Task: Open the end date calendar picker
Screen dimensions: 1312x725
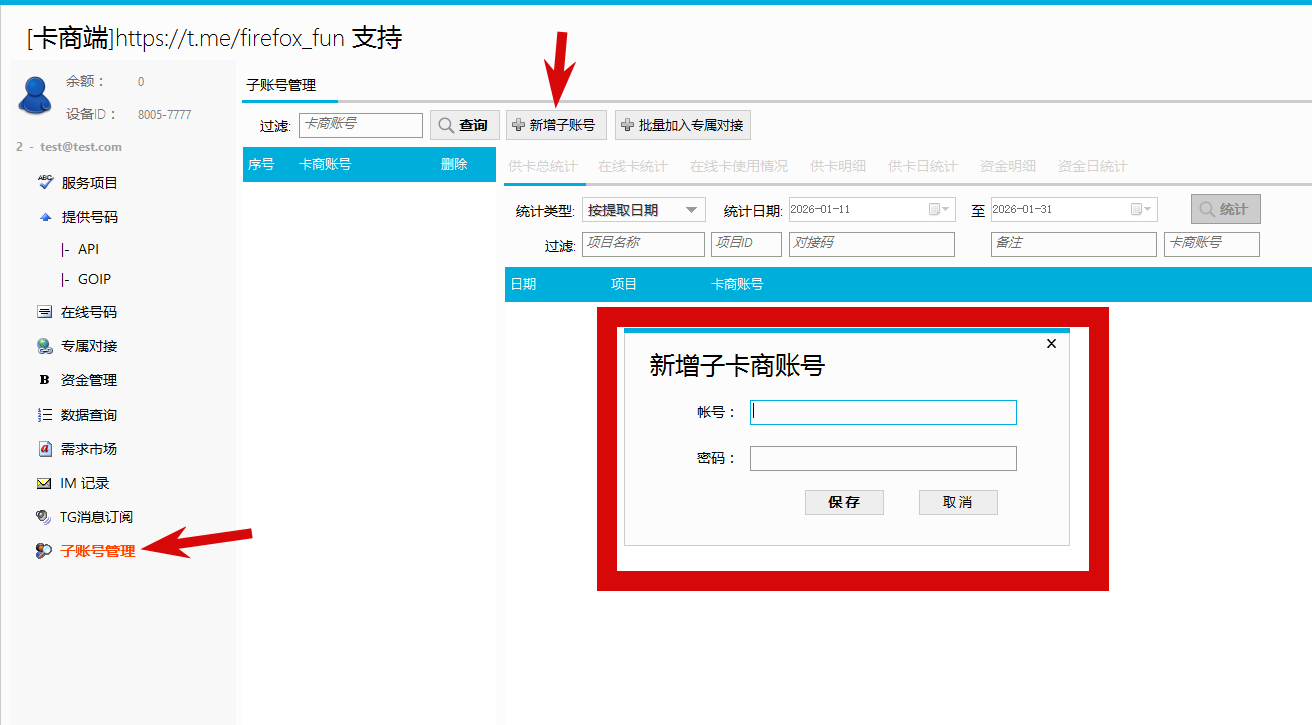Action: (x=1142, y=209)
